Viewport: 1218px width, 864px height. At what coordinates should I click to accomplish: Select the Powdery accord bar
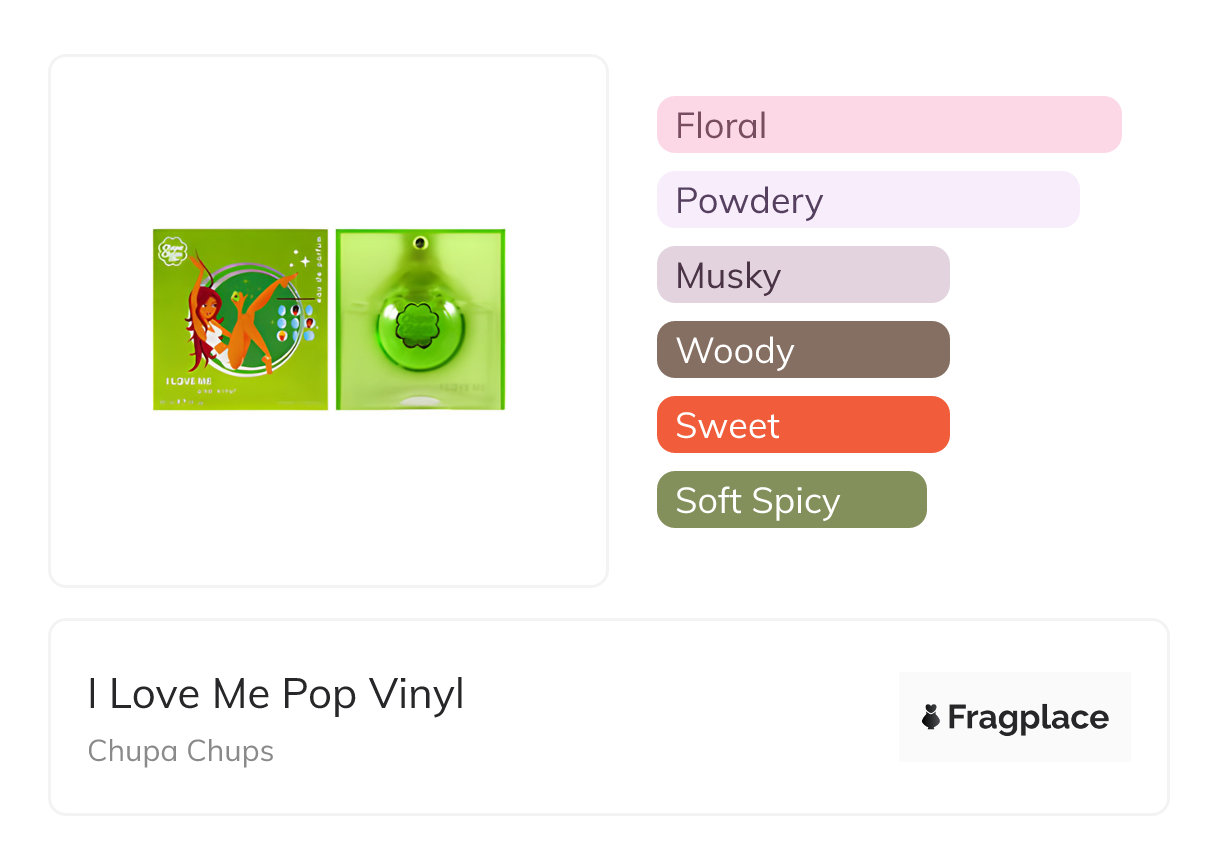(867, 200)
